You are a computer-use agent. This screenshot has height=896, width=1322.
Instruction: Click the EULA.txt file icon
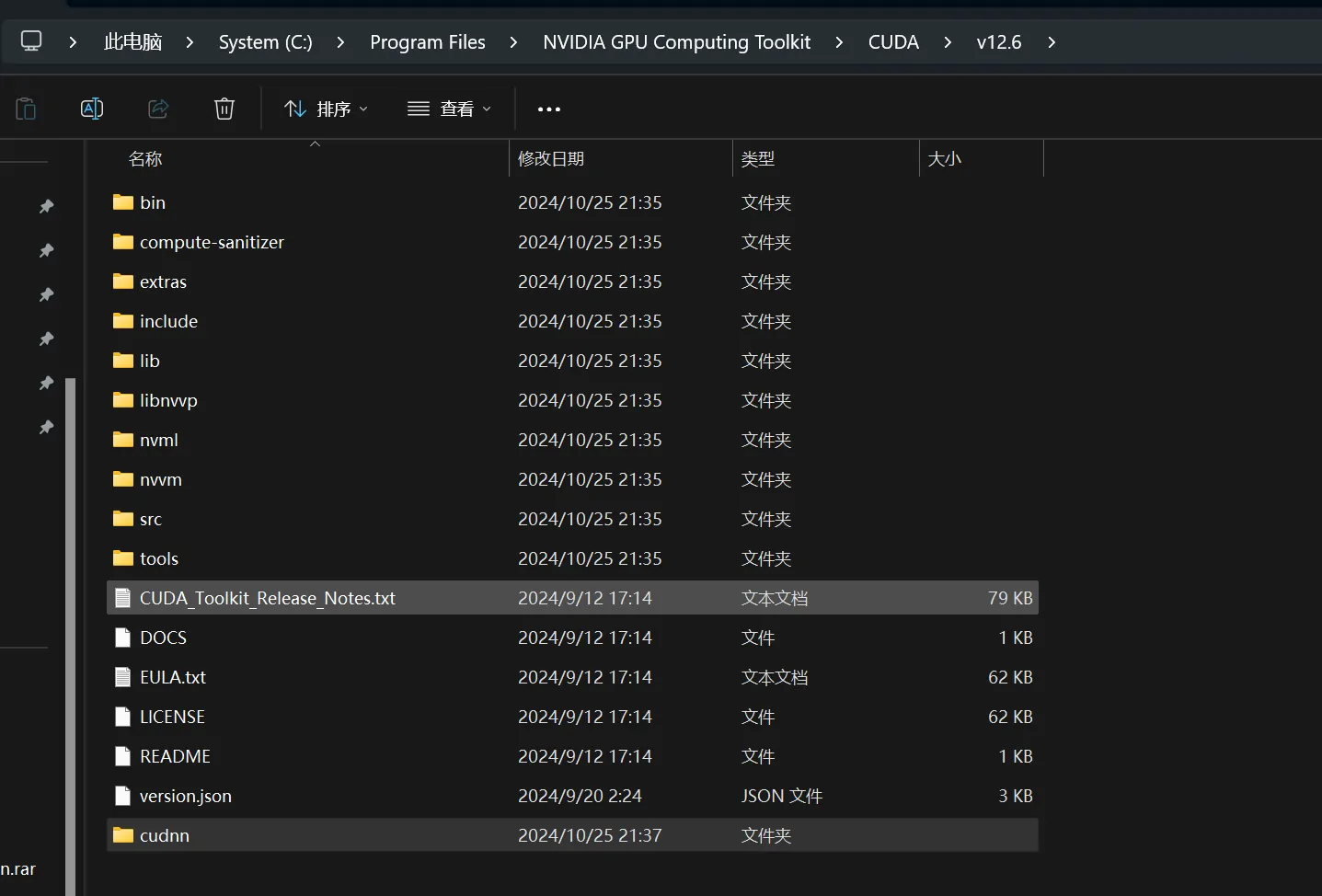tap(122, 677)
